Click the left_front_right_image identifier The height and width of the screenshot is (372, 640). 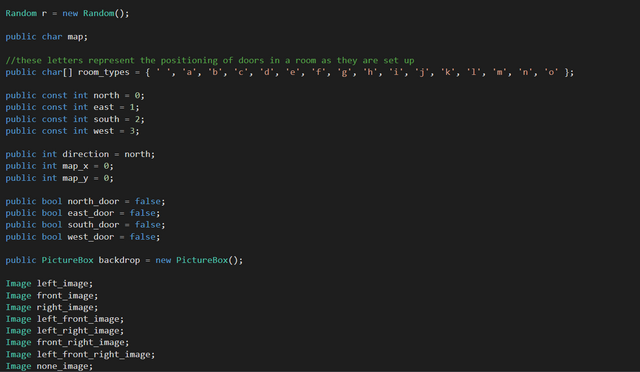click(94, 354)
